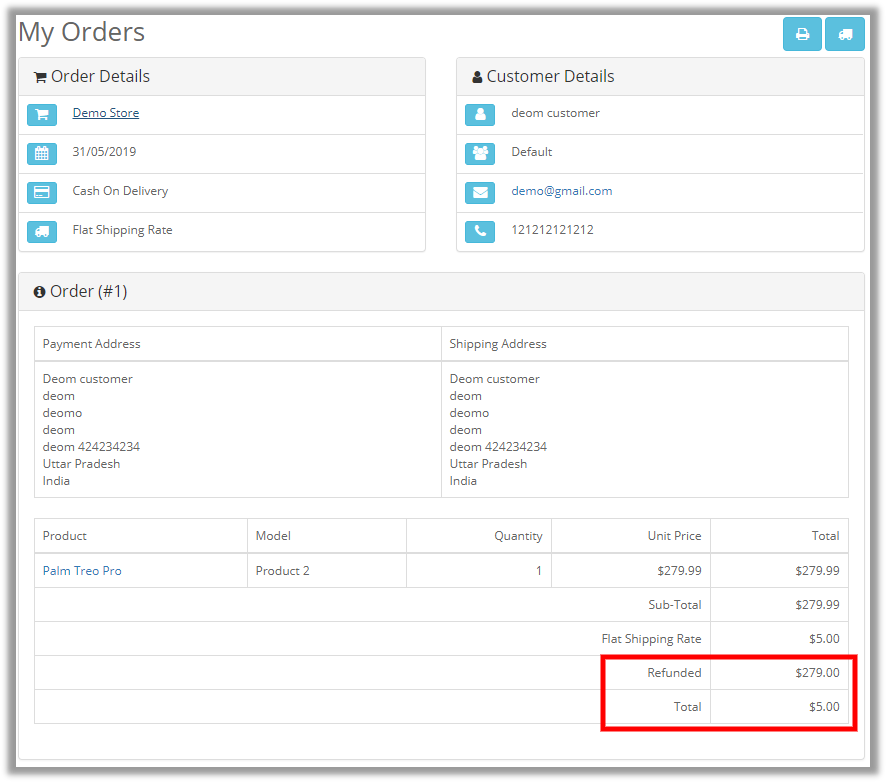Click the store cart icon beside Demo Store

(x=42, y=115)
